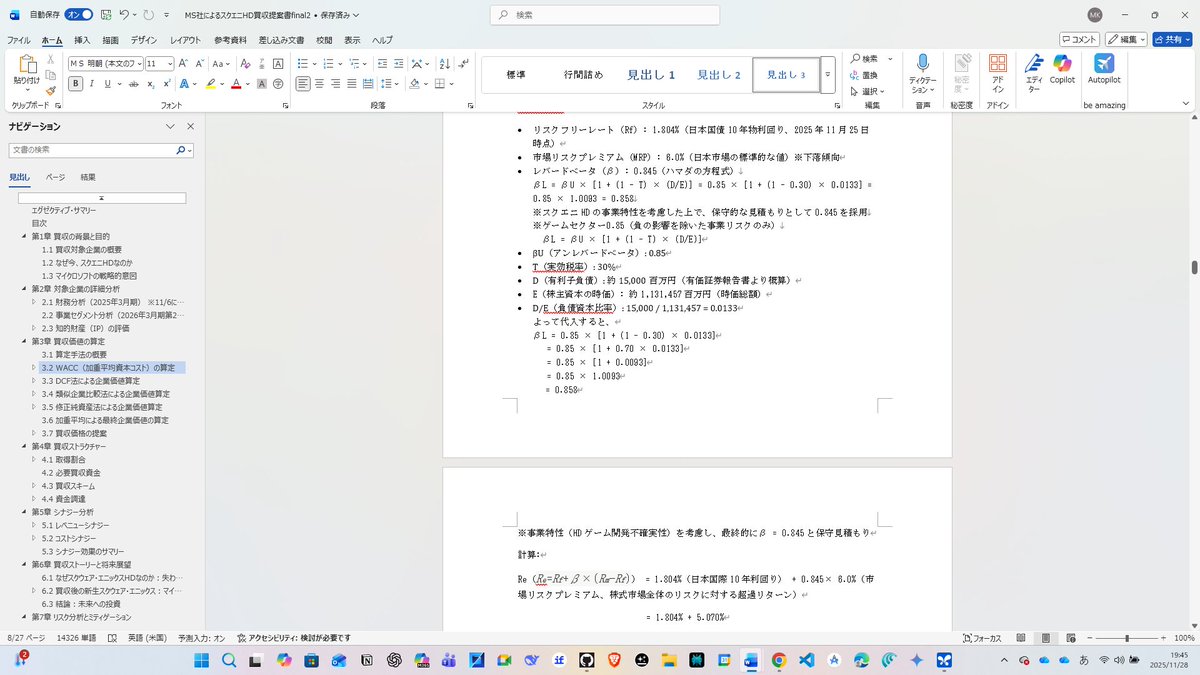Adjust the zoom slider in status bar

[1125, 637]
